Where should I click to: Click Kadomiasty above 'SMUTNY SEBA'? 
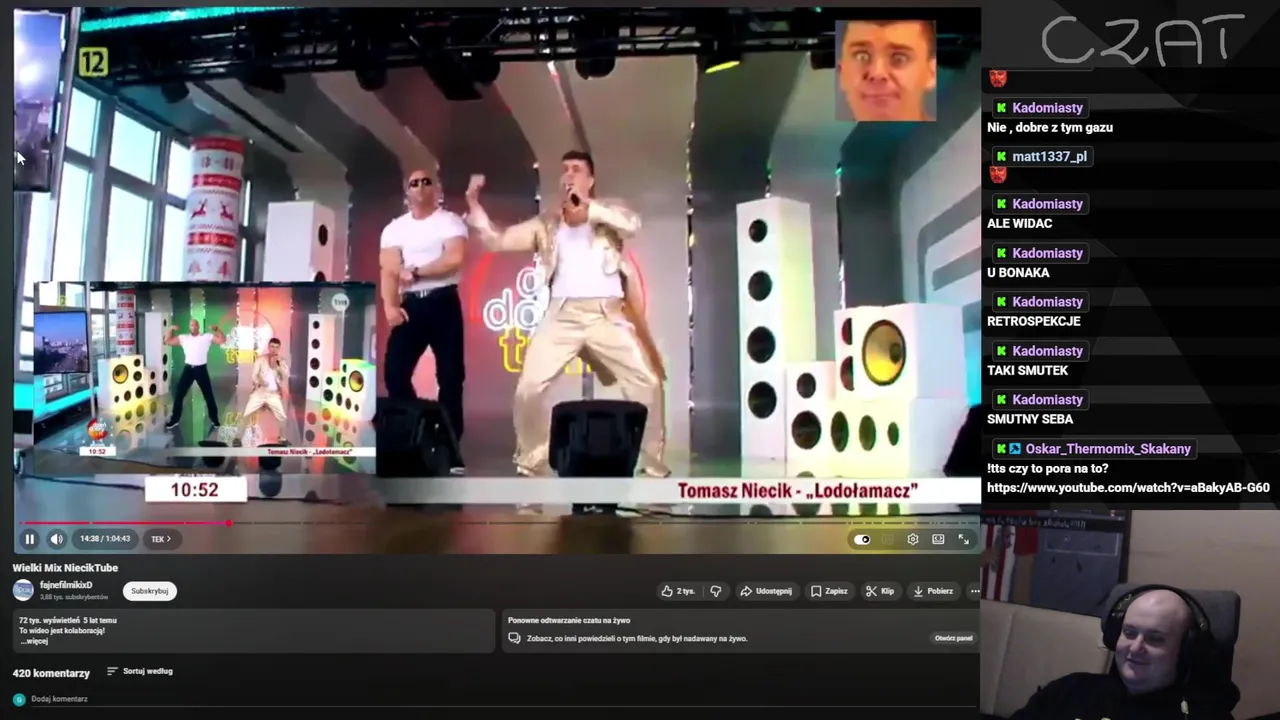[1047, 400]
